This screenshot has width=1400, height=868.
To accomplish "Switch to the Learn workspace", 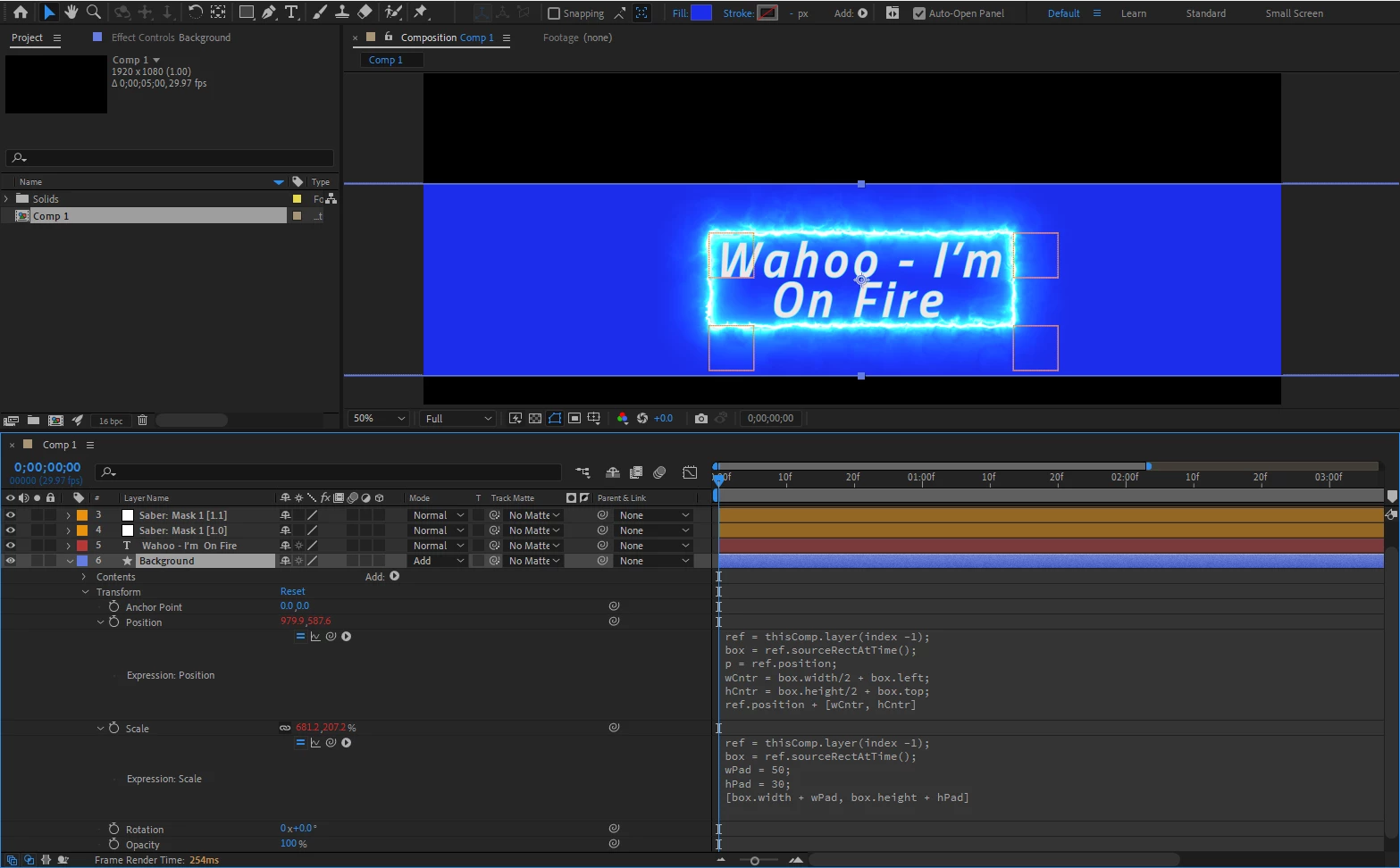I will pyautogui.click(x=1134, y=13).
